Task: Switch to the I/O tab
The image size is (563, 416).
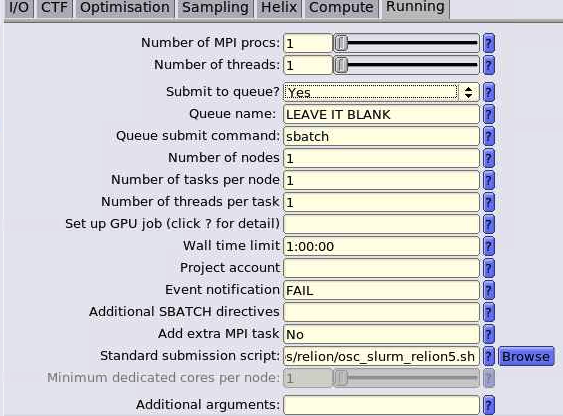Action: 19,8
